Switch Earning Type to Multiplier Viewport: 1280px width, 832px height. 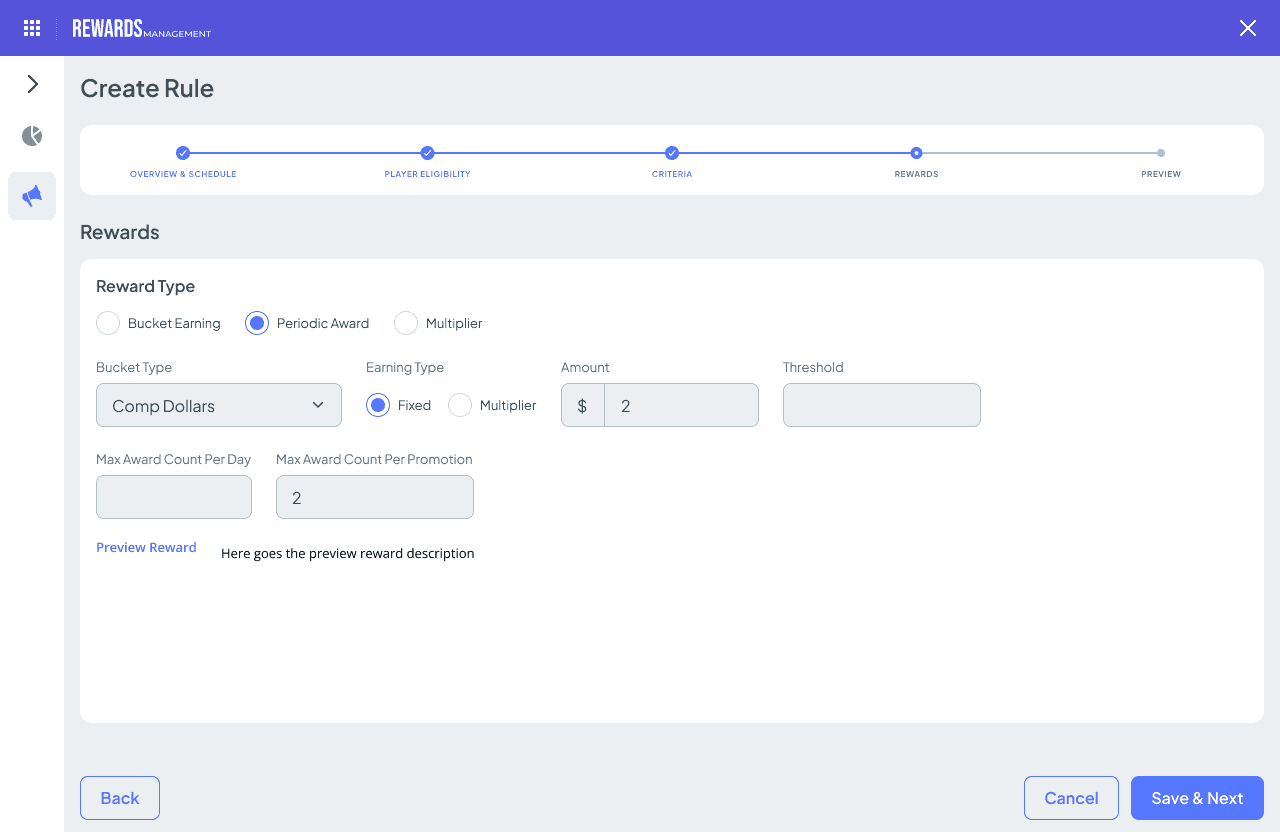[x=459, y=405]
